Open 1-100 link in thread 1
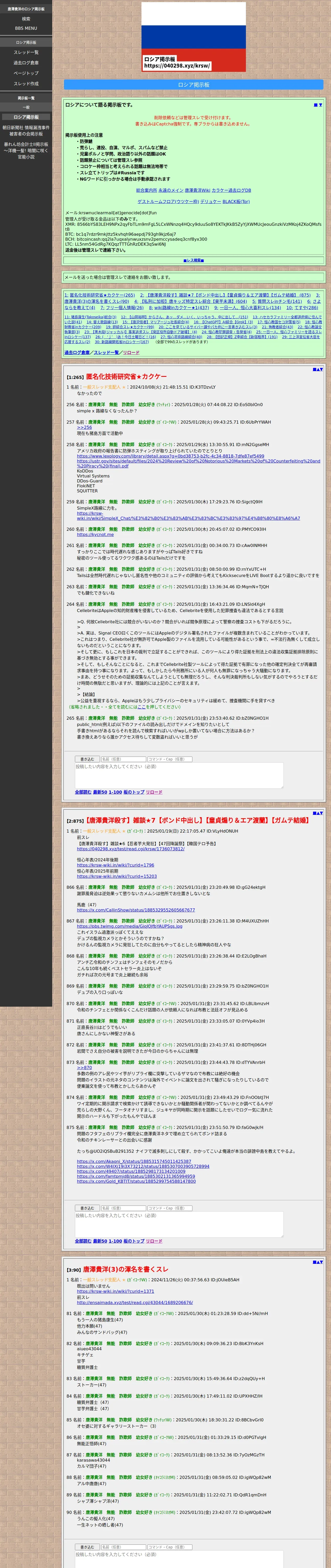Viewport: 331px width, 1568px height. (115, 792)
